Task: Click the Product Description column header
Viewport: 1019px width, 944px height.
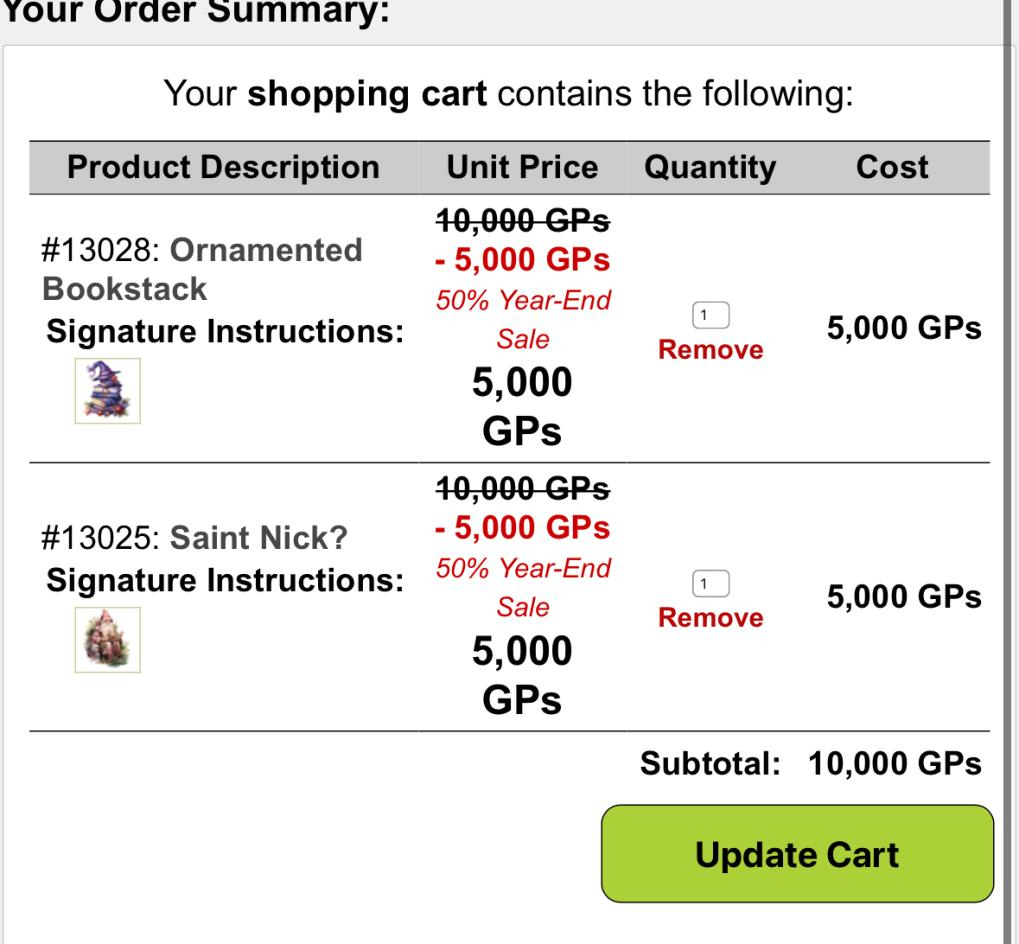Action: click(224, 167)
